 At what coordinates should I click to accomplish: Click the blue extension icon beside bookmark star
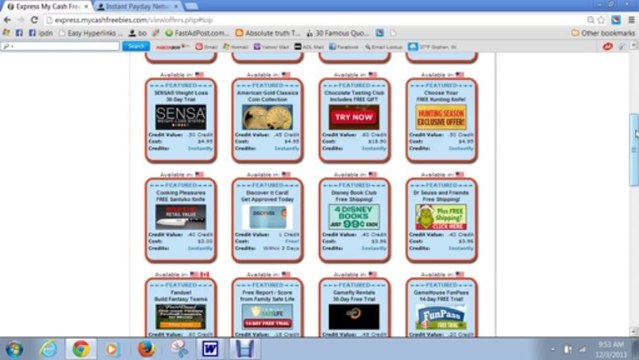[x=616, y=20]
